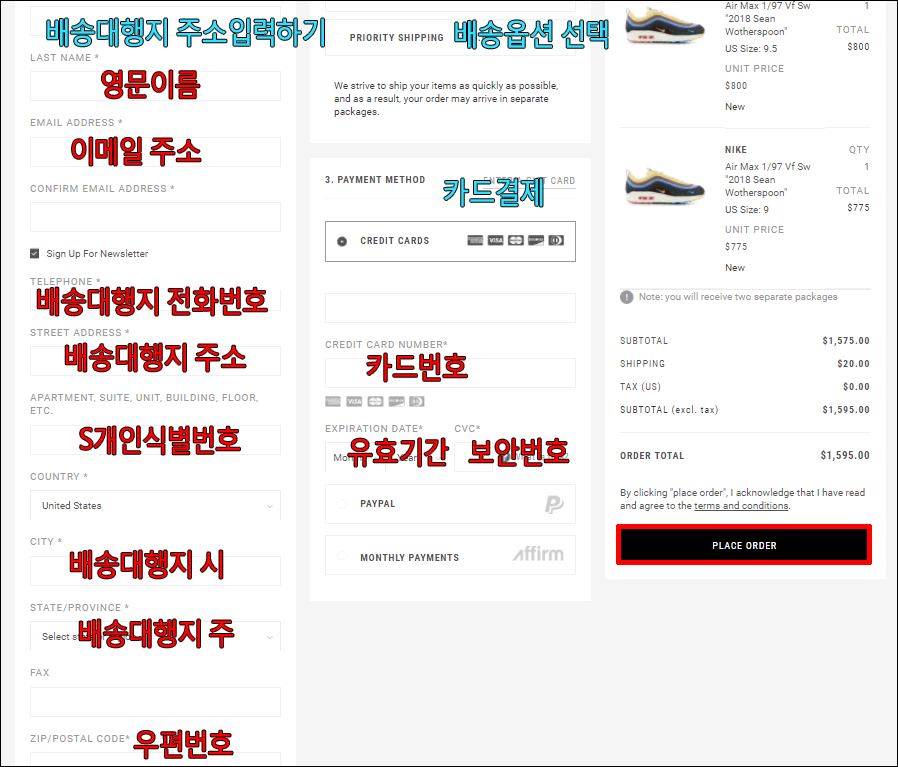Click the CVC input field
The width and height of the screenshot is (898, 767).
tap(473, 457)
